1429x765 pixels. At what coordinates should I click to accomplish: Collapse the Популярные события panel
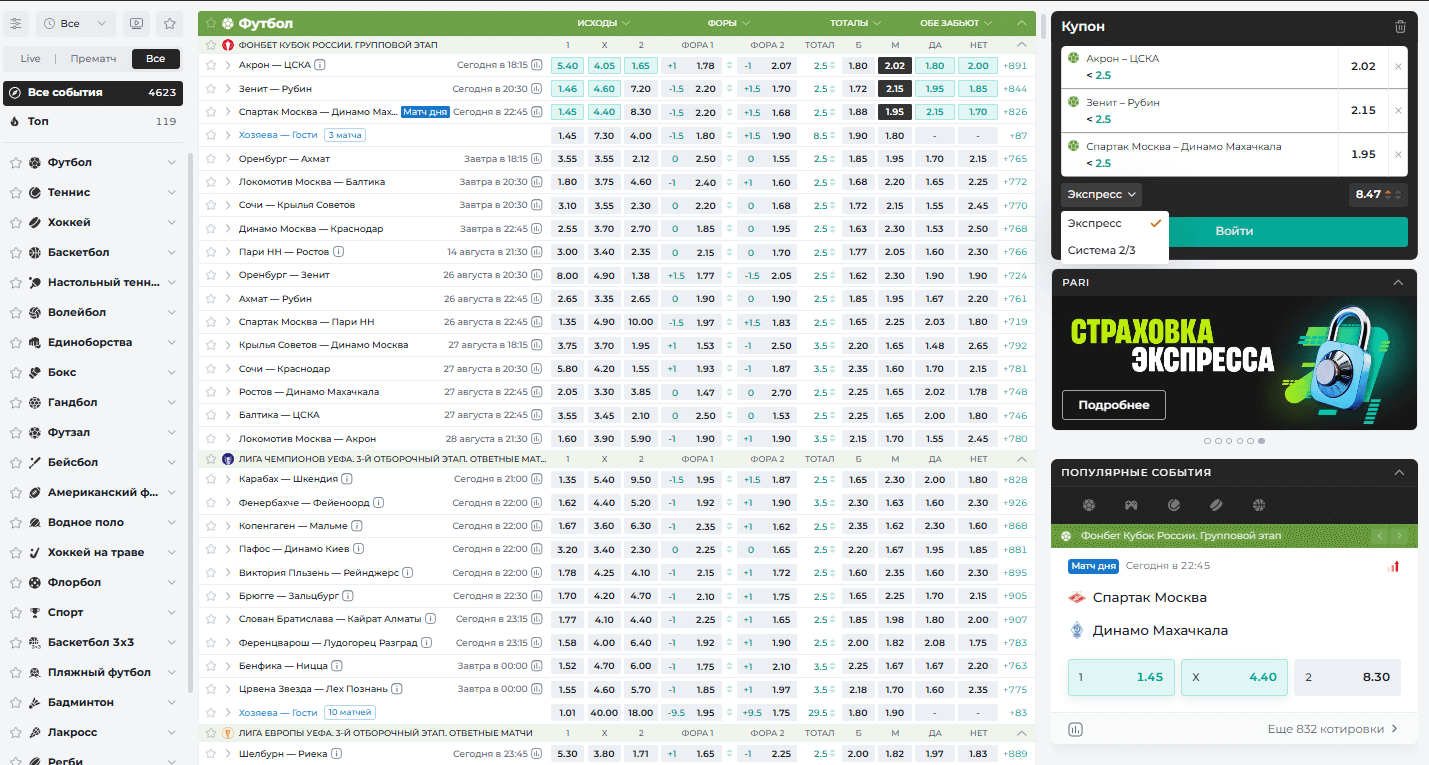click(1398, 472)
